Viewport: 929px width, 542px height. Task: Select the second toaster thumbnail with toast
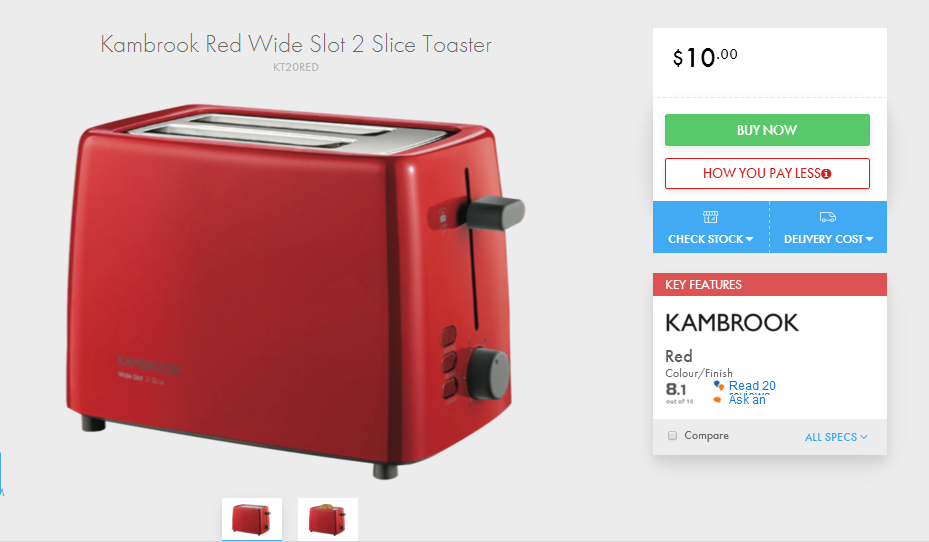328,519
